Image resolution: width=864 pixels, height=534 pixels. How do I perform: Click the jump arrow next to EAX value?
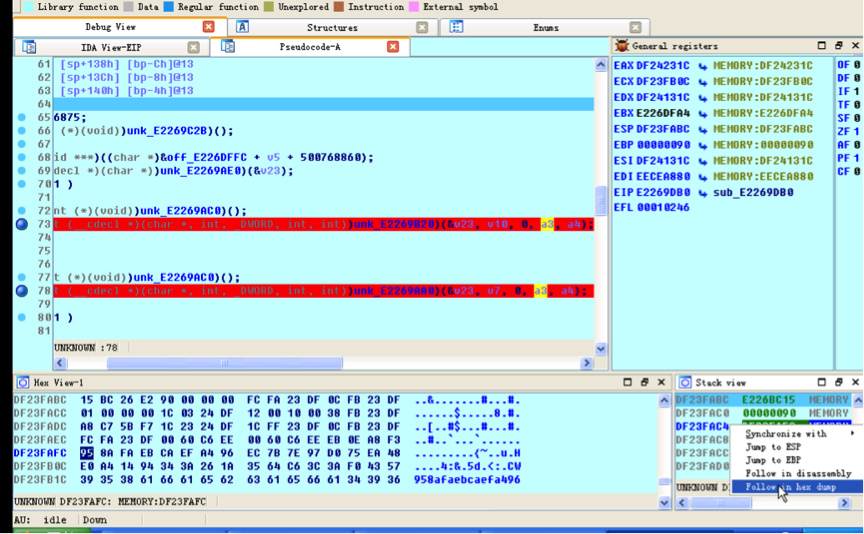pyautogui.click(x=703, y=66)
